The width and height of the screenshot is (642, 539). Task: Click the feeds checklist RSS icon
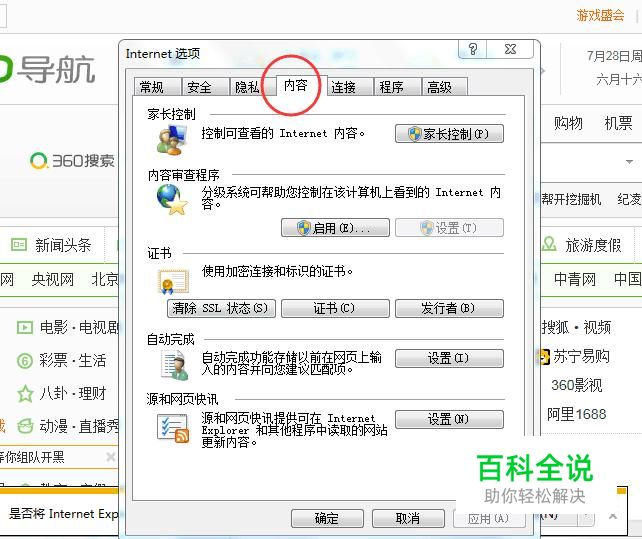[x=174, y=428]
